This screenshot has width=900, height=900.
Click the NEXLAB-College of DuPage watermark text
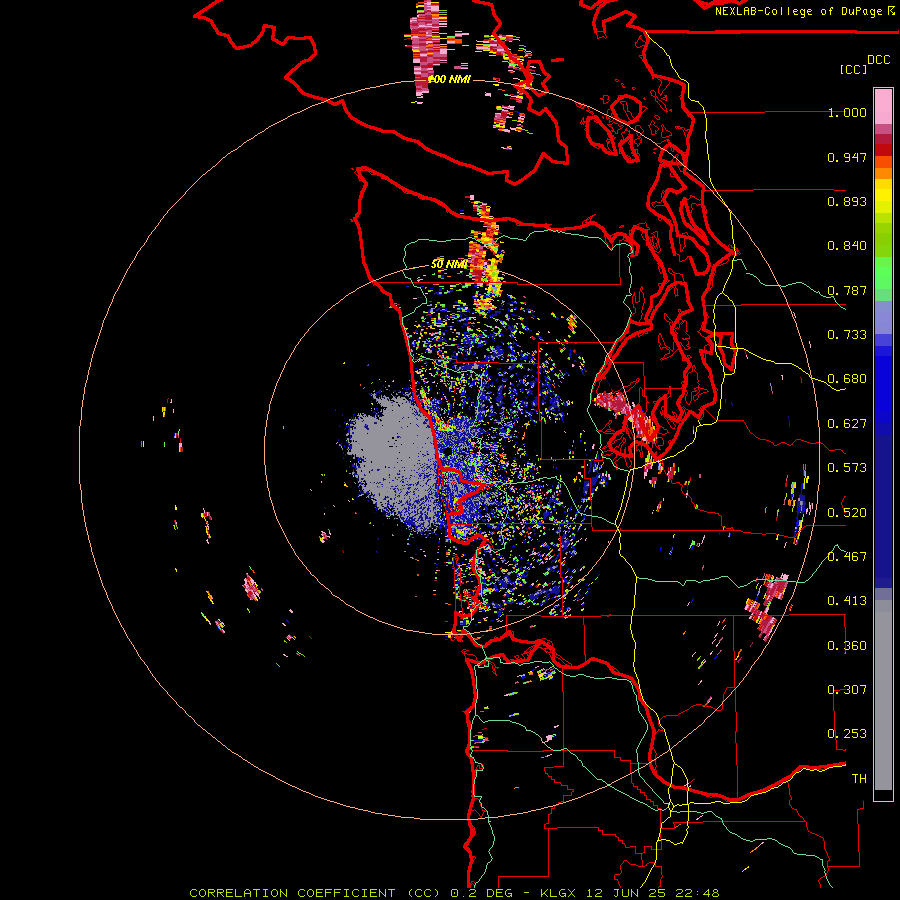pos(800,11)
